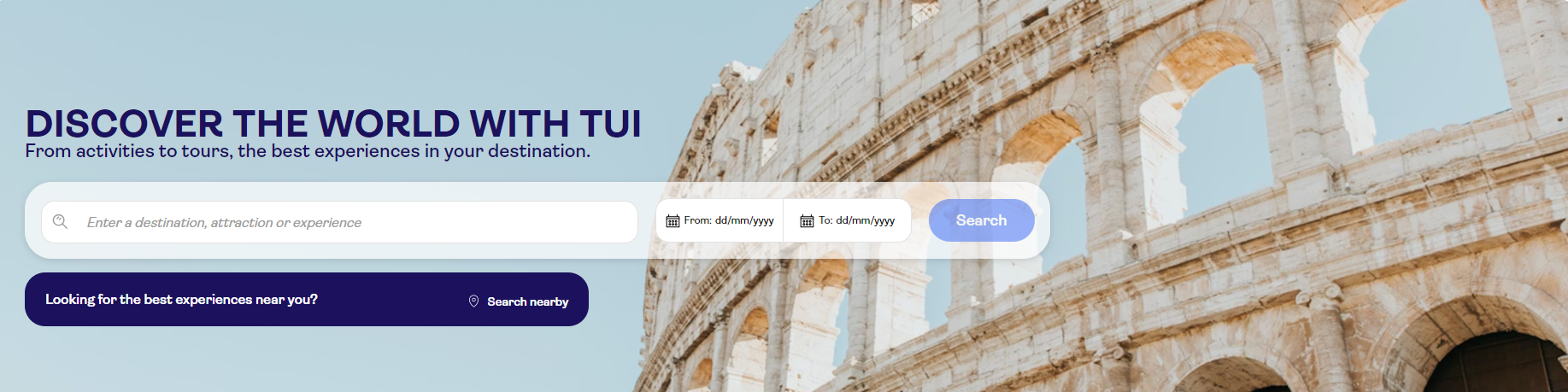Click the light blue Search button
The height and width of the screenshot is (392, 1568).
981,220
